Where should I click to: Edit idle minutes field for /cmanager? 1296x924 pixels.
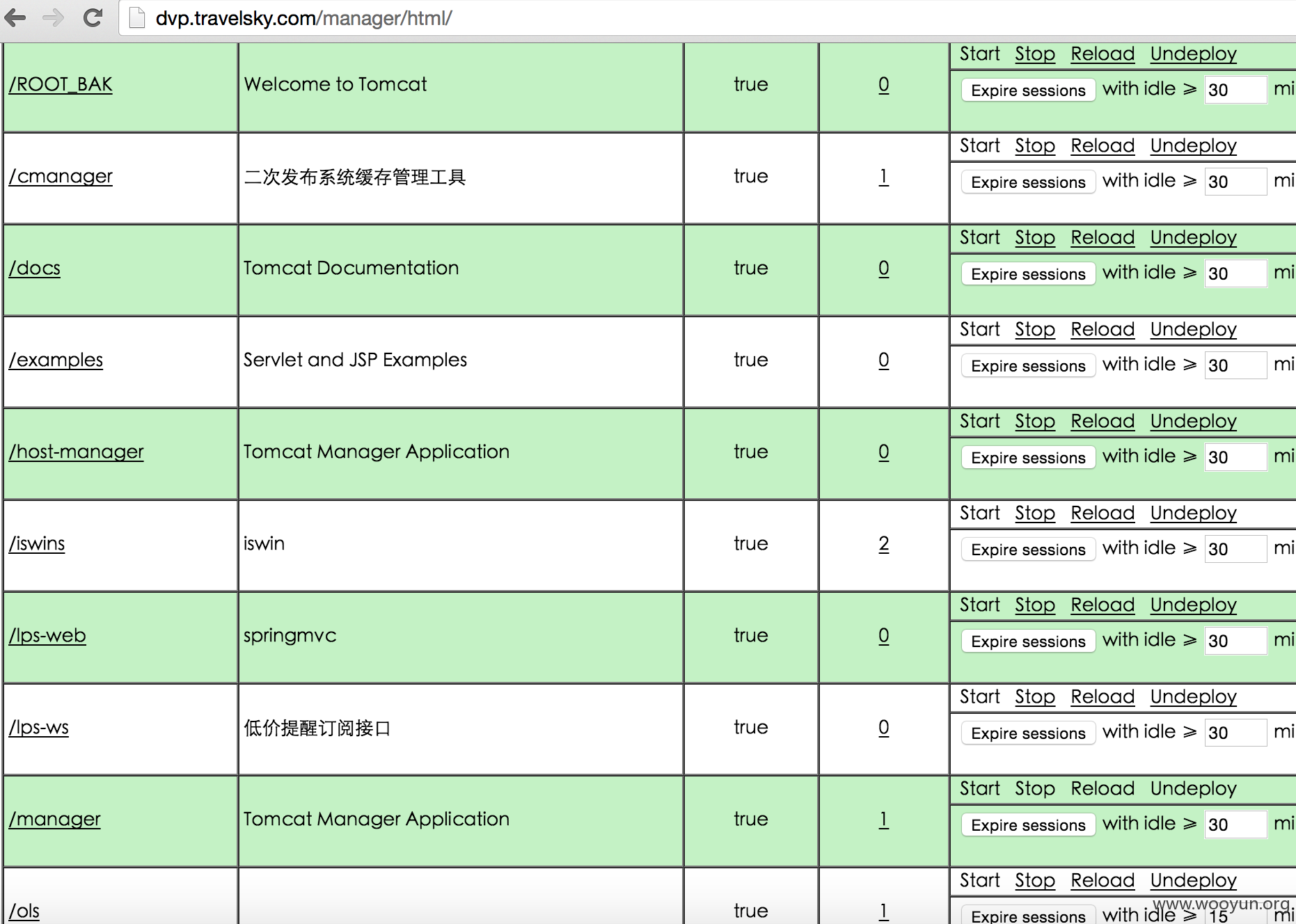(x=1235, y=182)
